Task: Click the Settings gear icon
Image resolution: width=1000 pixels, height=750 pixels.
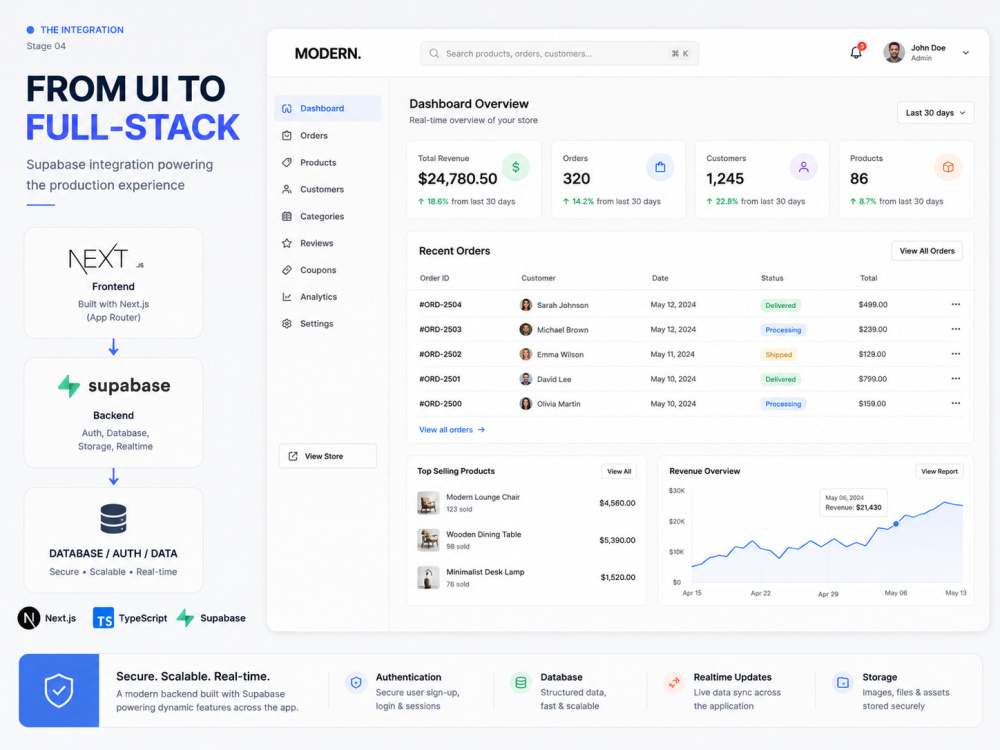Action: (x=287, y=323)
